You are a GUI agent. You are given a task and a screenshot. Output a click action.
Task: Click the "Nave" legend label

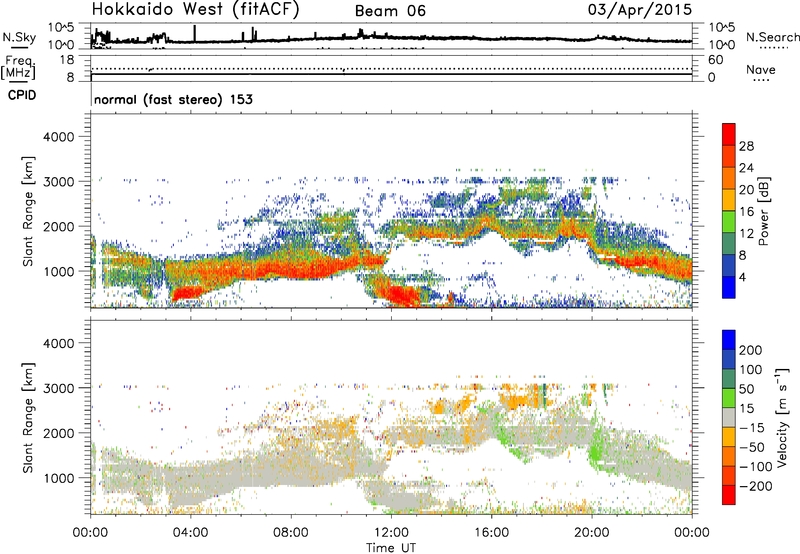coord(761,69)
